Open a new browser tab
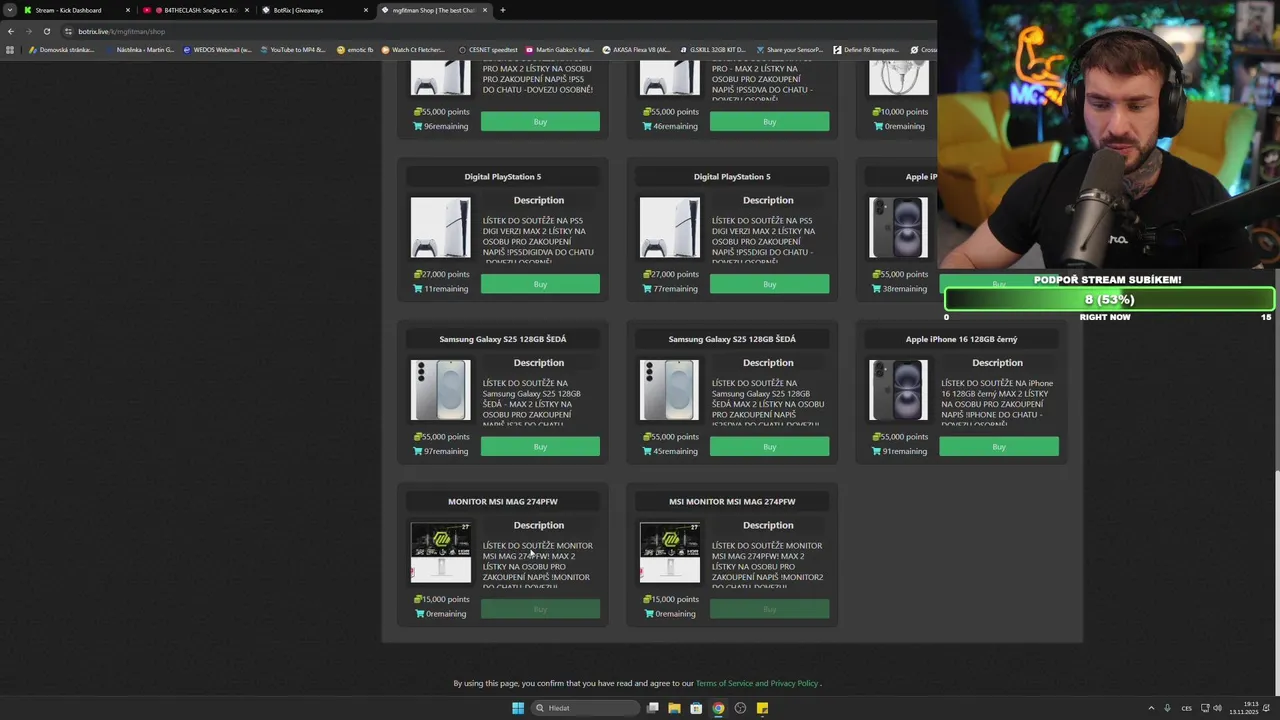Screen dimensions: 1280x720 click(503, 10)
